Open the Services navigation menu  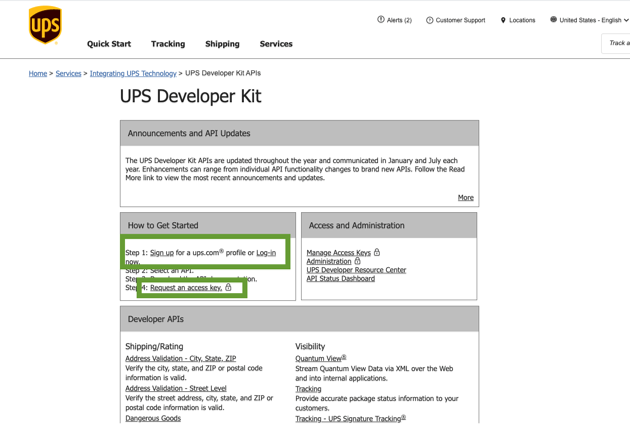click(276, 44)
